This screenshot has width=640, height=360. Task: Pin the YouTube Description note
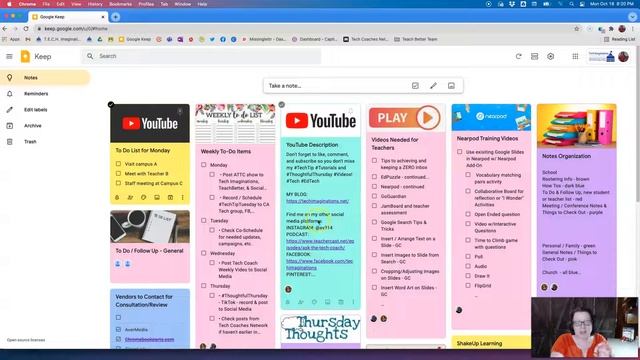click(350, 111)
